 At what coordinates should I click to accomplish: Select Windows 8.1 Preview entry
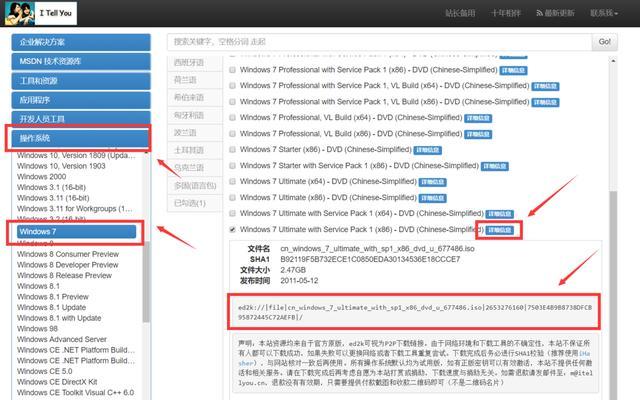(53, 296)
